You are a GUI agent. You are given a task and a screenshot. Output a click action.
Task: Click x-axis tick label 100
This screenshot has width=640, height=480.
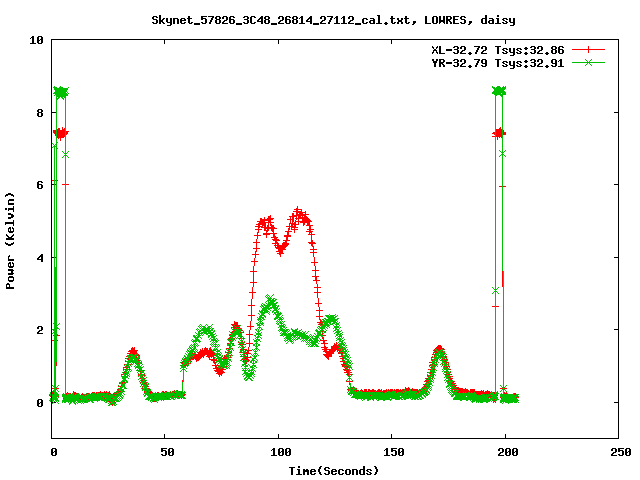(281, 452)
